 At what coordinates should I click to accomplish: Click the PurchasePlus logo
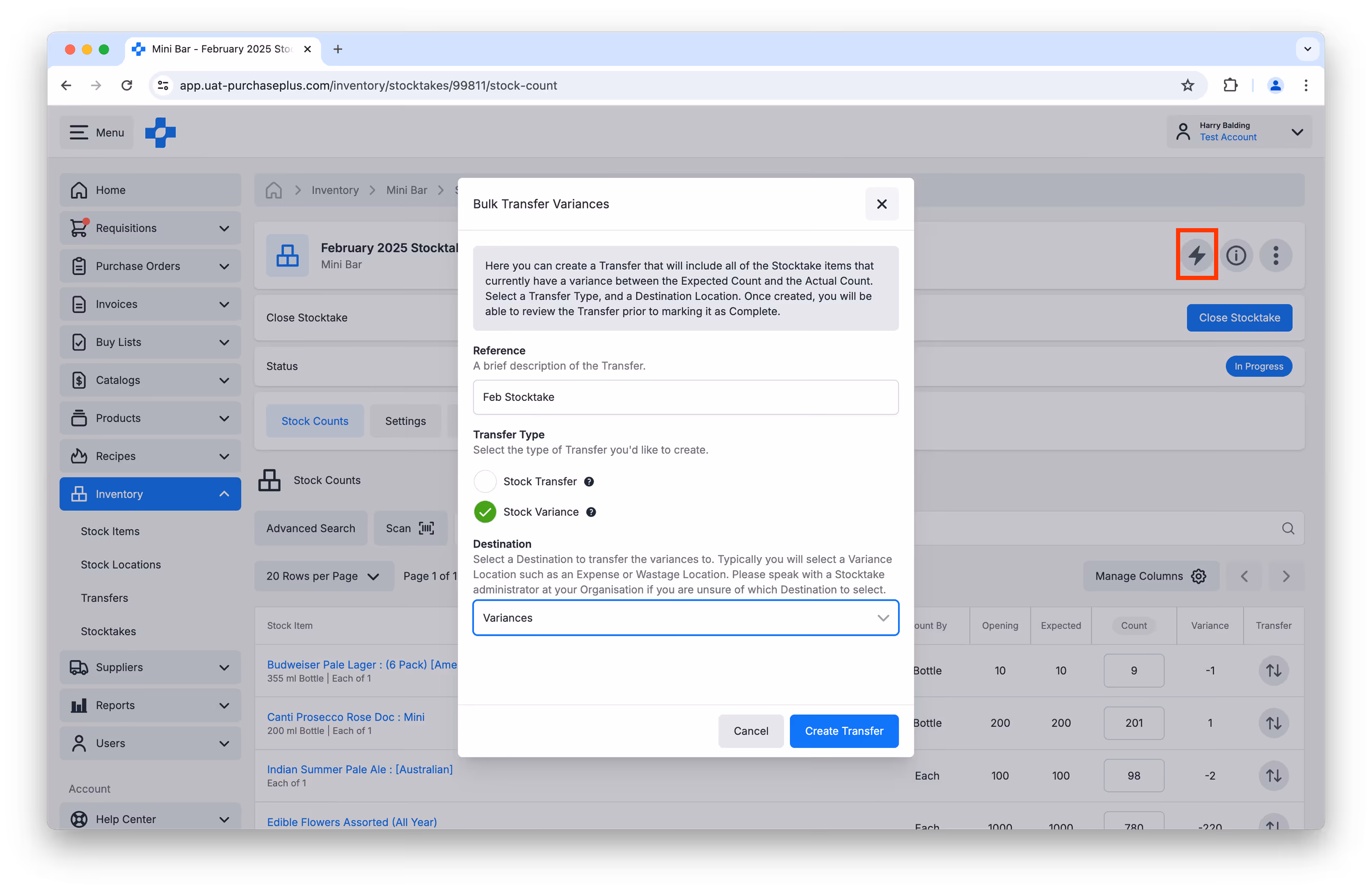pyautogui.click(x=160, y=132)
